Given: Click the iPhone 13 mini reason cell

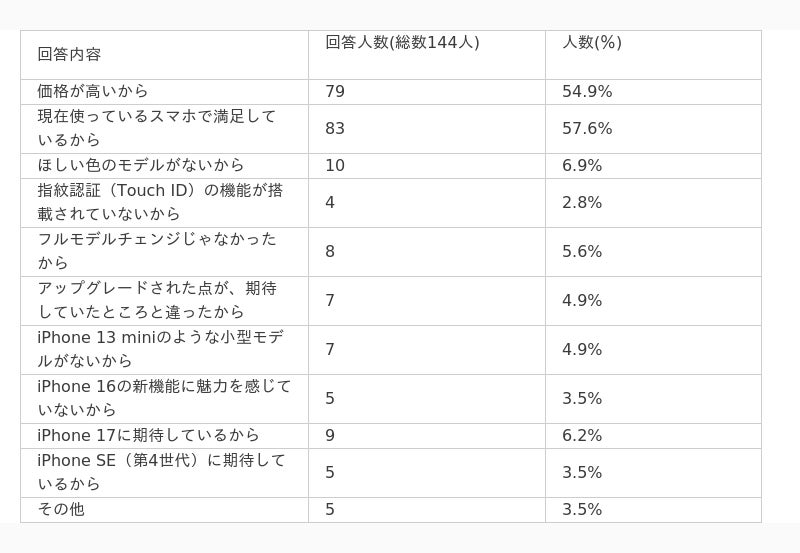Looking at the screenshot, I should [160, 349].
